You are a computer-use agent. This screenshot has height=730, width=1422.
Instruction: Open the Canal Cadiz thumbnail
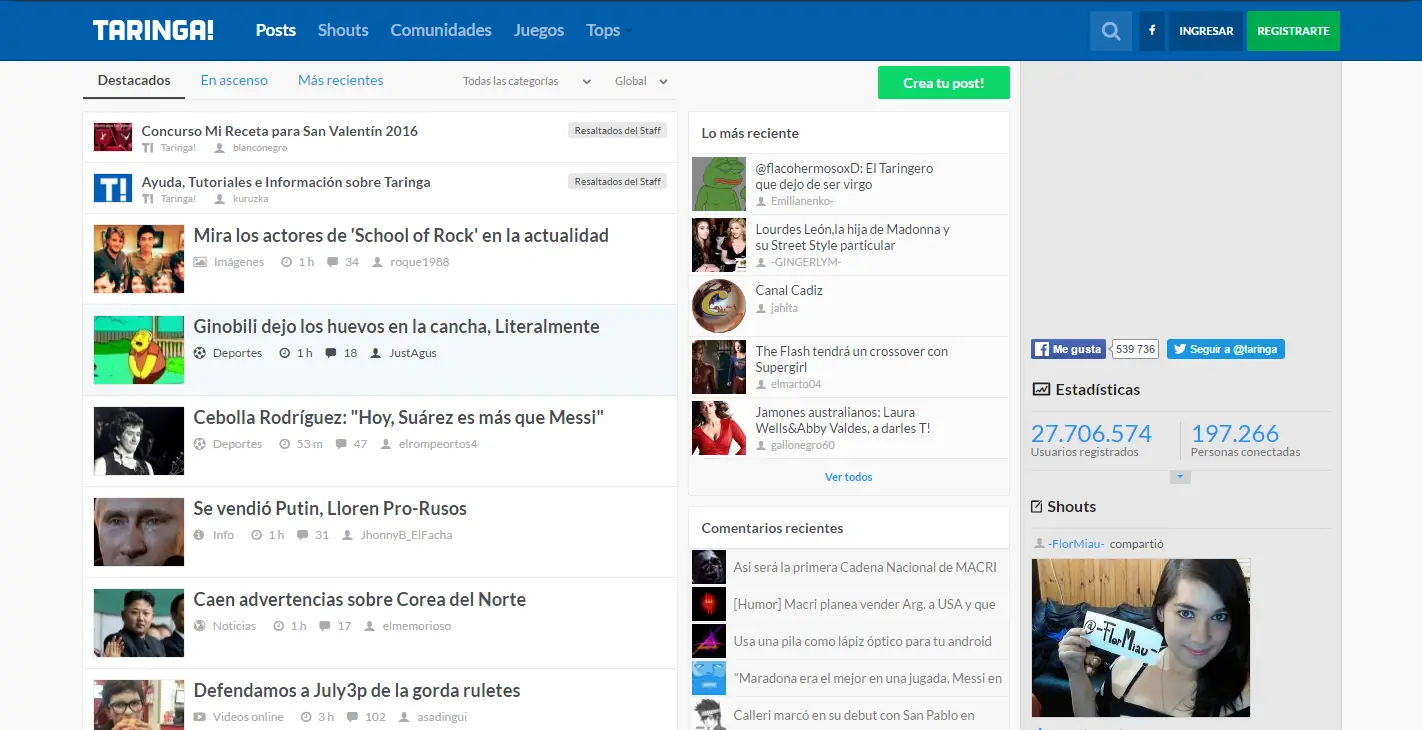click(719, 306)
